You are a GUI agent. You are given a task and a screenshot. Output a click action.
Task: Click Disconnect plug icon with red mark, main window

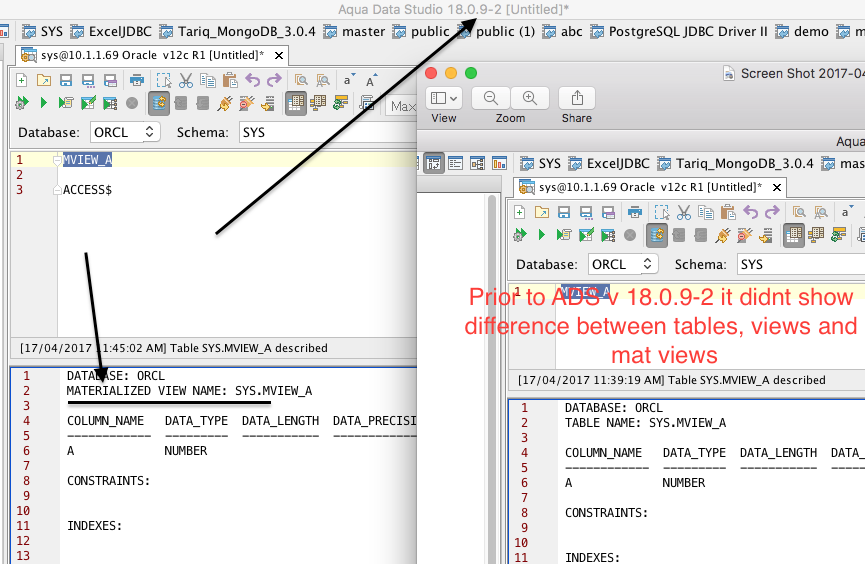pos(247,103)
